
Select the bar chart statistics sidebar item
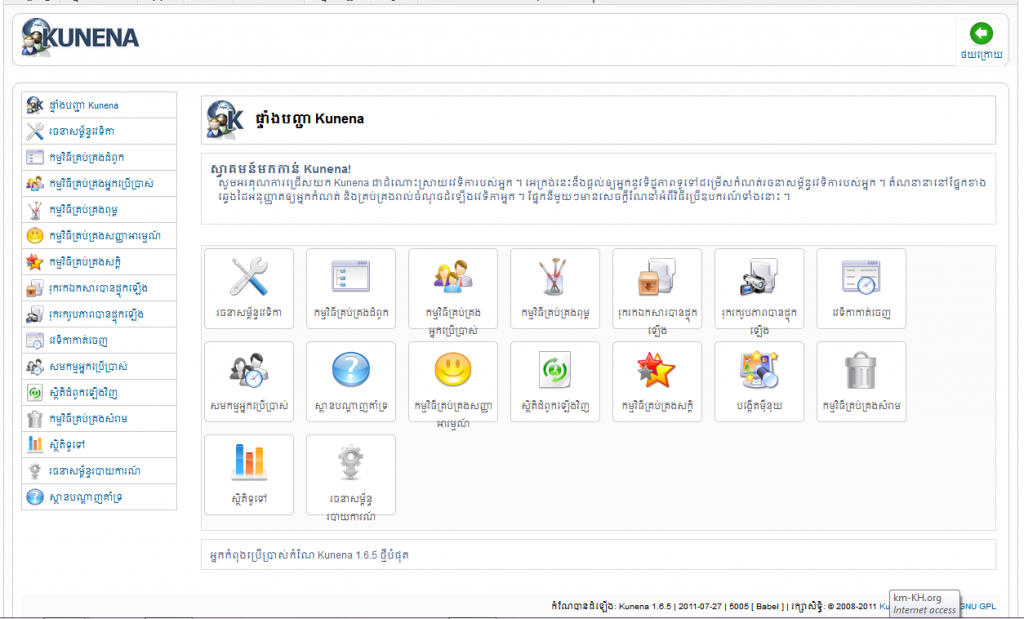(x=99, y=445)
